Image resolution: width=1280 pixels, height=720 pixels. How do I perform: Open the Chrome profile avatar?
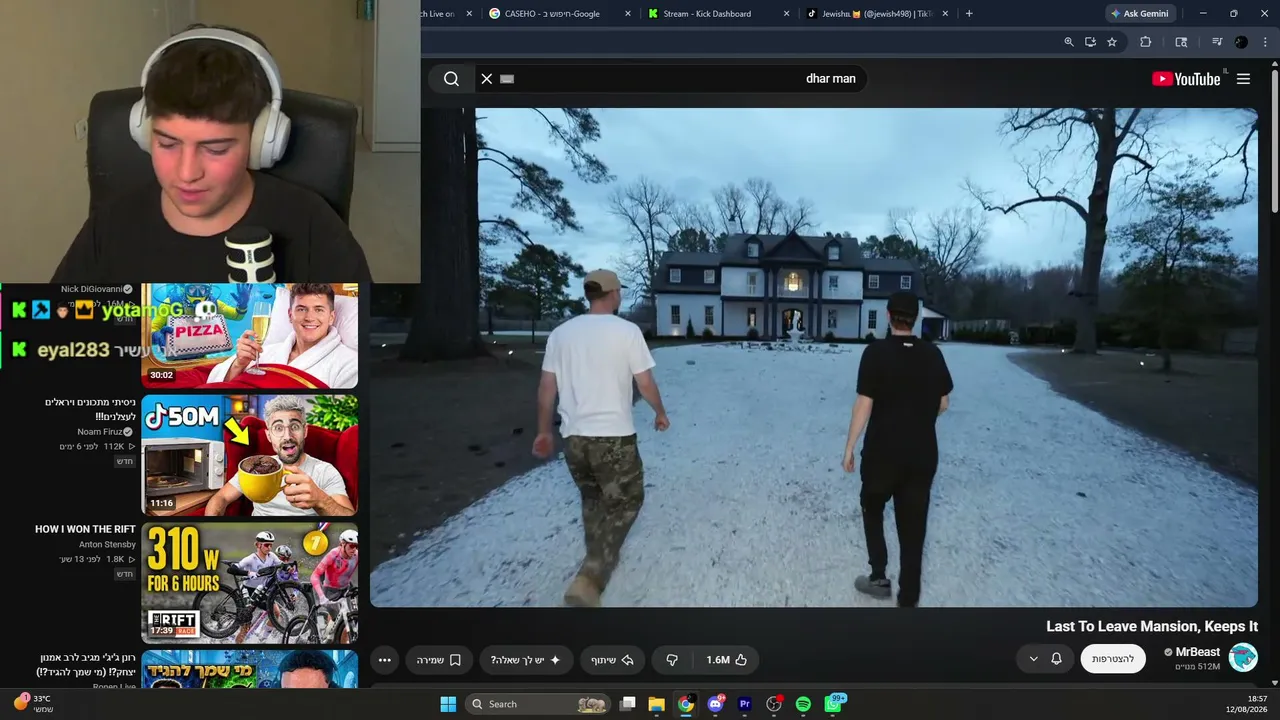coord(1241,42)
